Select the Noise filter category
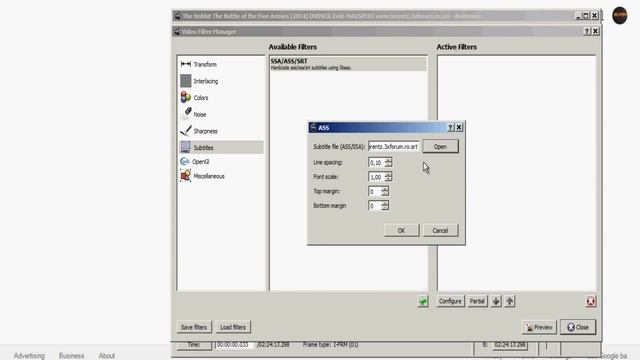This screenshot has width=640, height=360. click(x=221, y=114)
